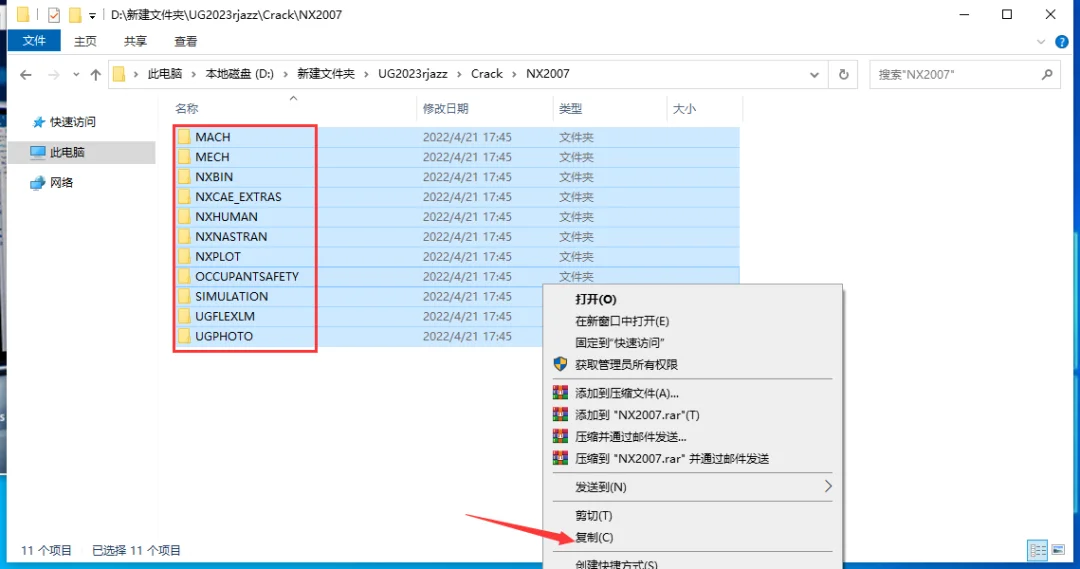Choose 剪切(T) from the context menu
Viewport: 1080px width, 569px height.
594,515
